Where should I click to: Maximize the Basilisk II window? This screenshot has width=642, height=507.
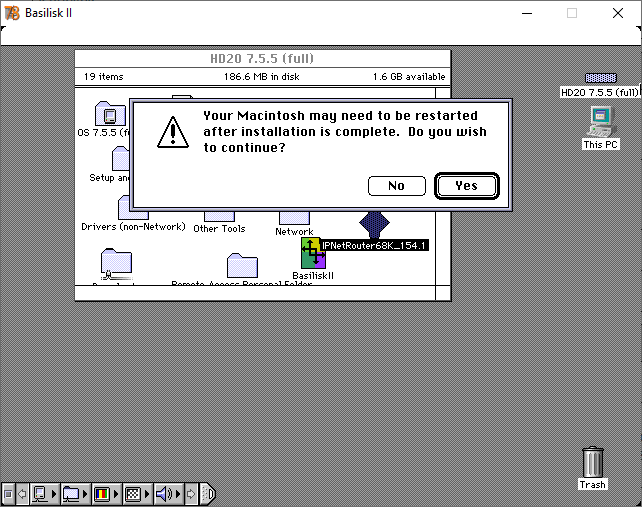(572, 13)
